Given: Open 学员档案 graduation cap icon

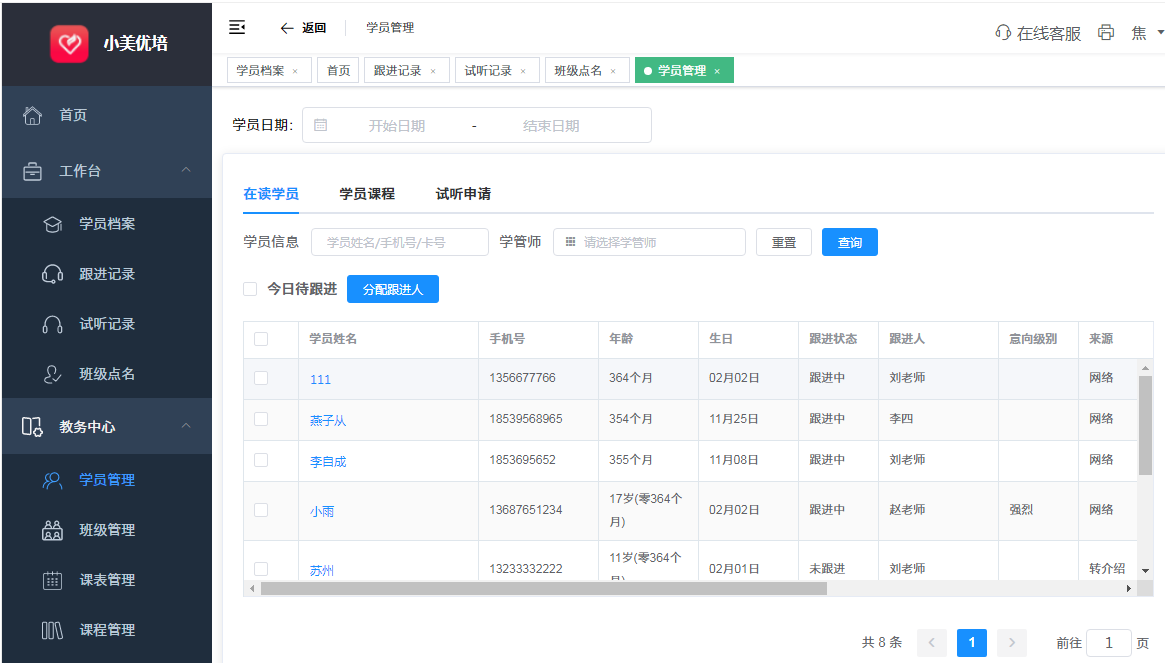Looking at the screenshot, I should click(x=53, y=225).
